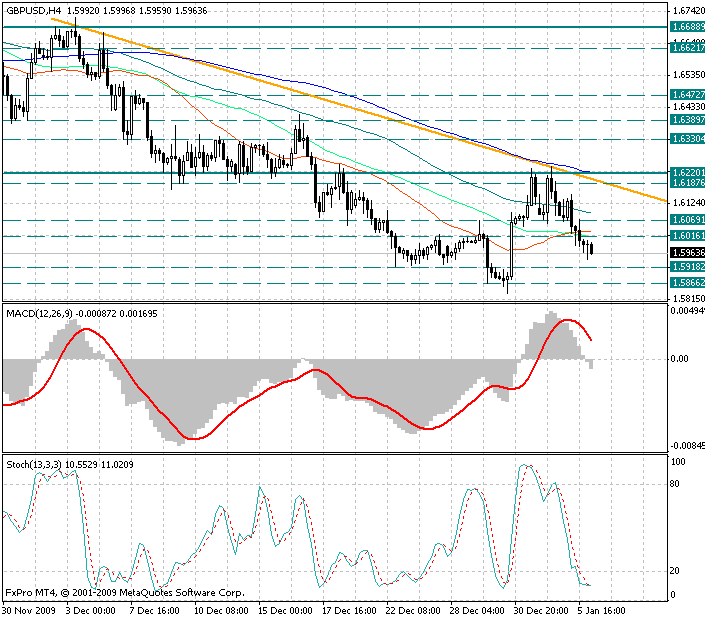Image resolution: width=705 pixels, height=618 pixels.
Task: Click the 17 Dec 16:00 time label
Action: point(349,611)
